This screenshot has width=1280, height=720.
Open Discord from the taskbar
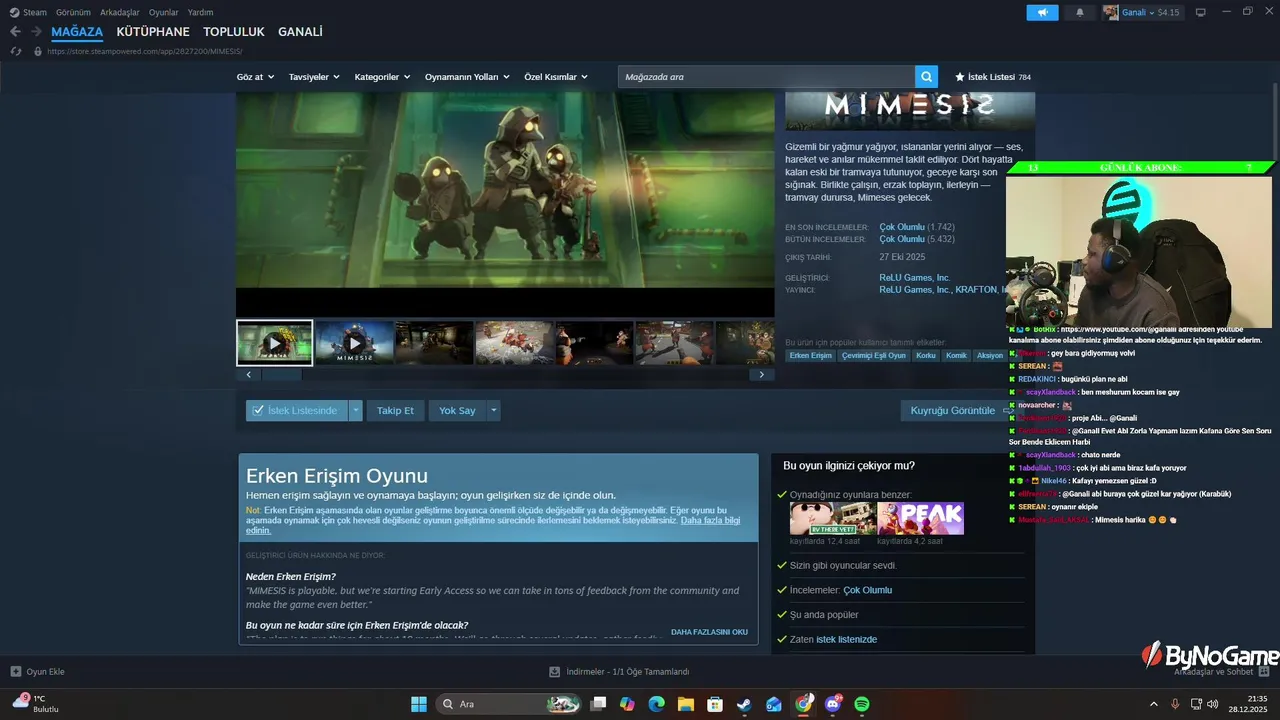coord(833,704)
